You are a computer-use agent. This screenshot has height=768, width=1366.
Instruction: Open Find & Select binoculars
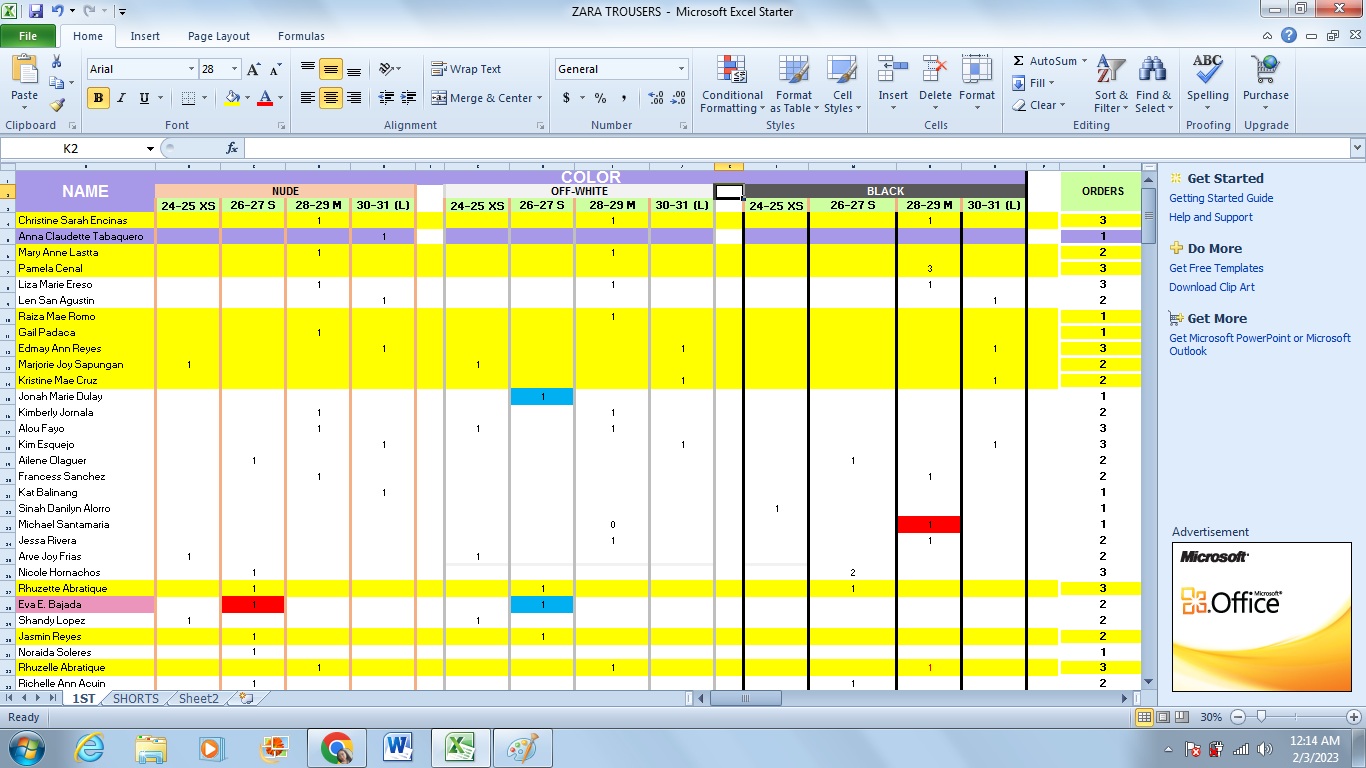tap(1153, 84)
